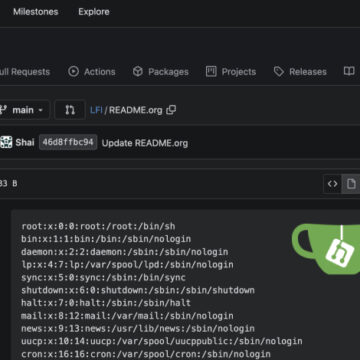Click the Actions play circle icon
Image resolution: width=360 pixels, height=360 pixels.
click(73, 71)
